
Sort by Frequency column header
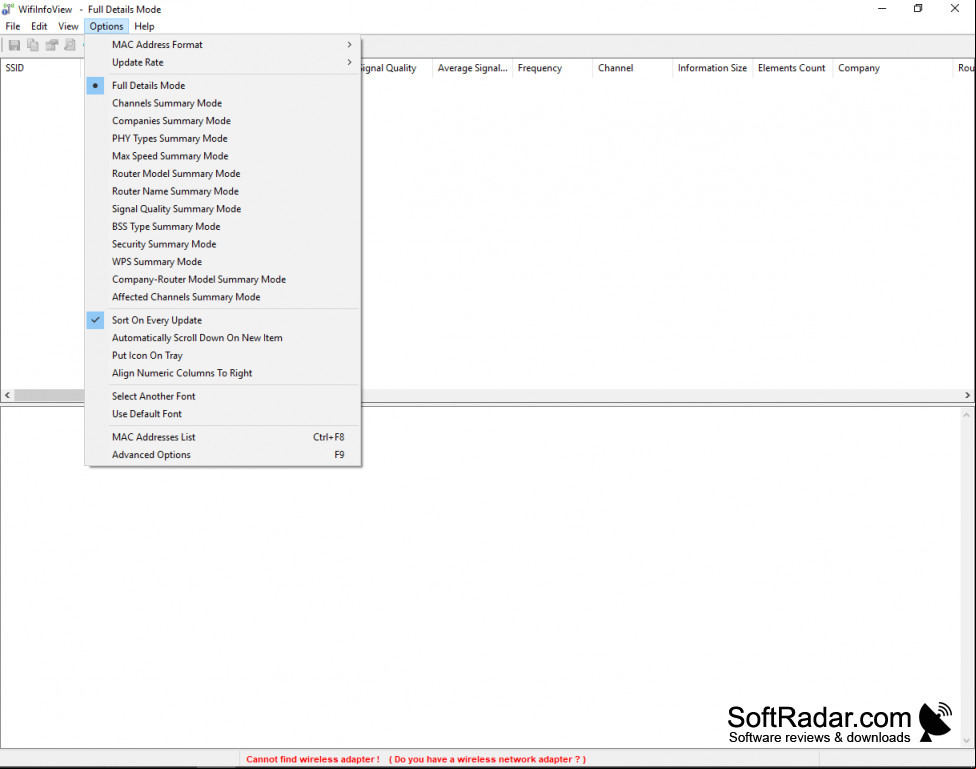tap(552, 68)
